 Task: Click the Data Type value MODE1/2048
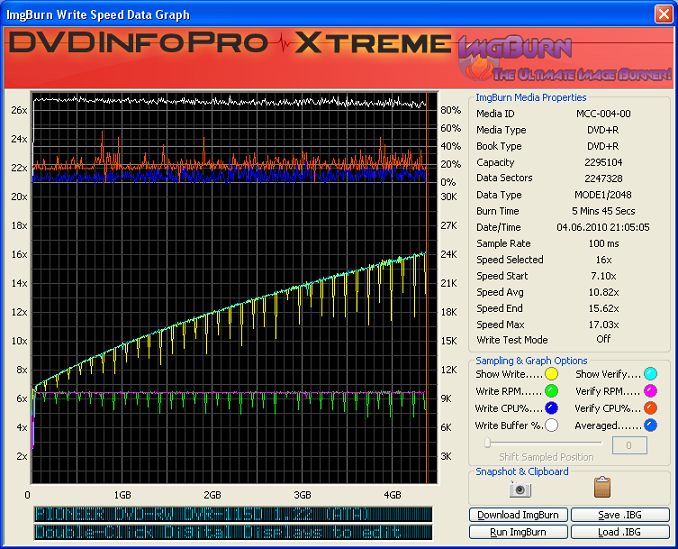(x=603, y=195)
